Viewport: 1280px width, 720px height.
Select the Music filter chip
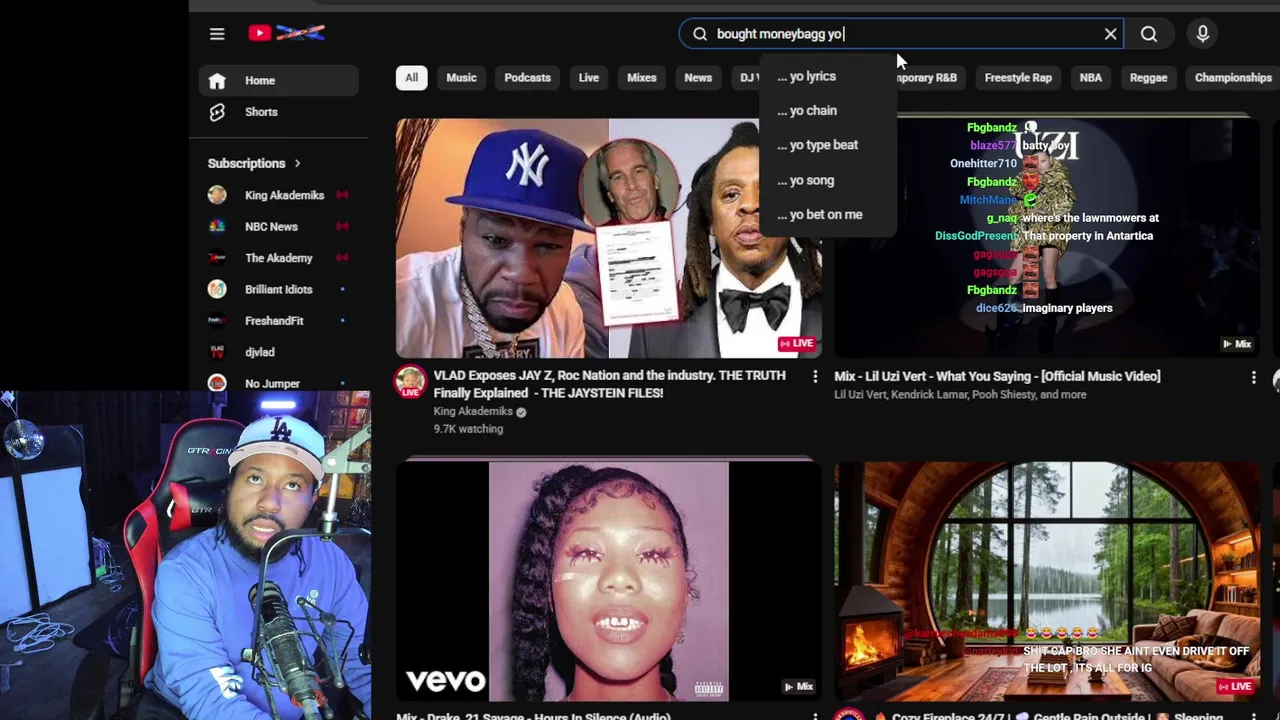[461, 77]
